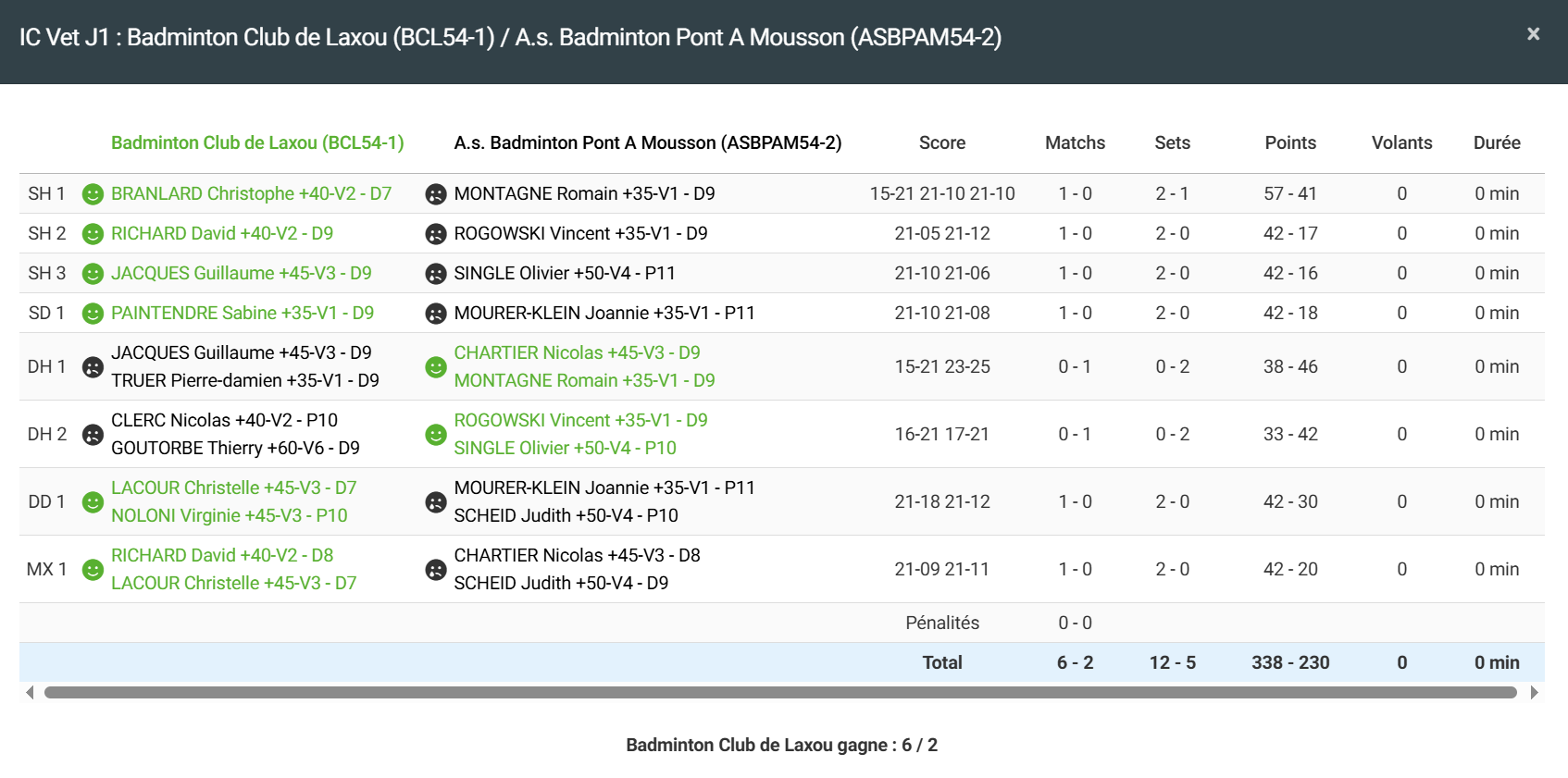The width and height of the screenshot is (1568, 778).
Task: Click ROGOWSKI Vincent name in DH 2 row
Action: point(580,420)
